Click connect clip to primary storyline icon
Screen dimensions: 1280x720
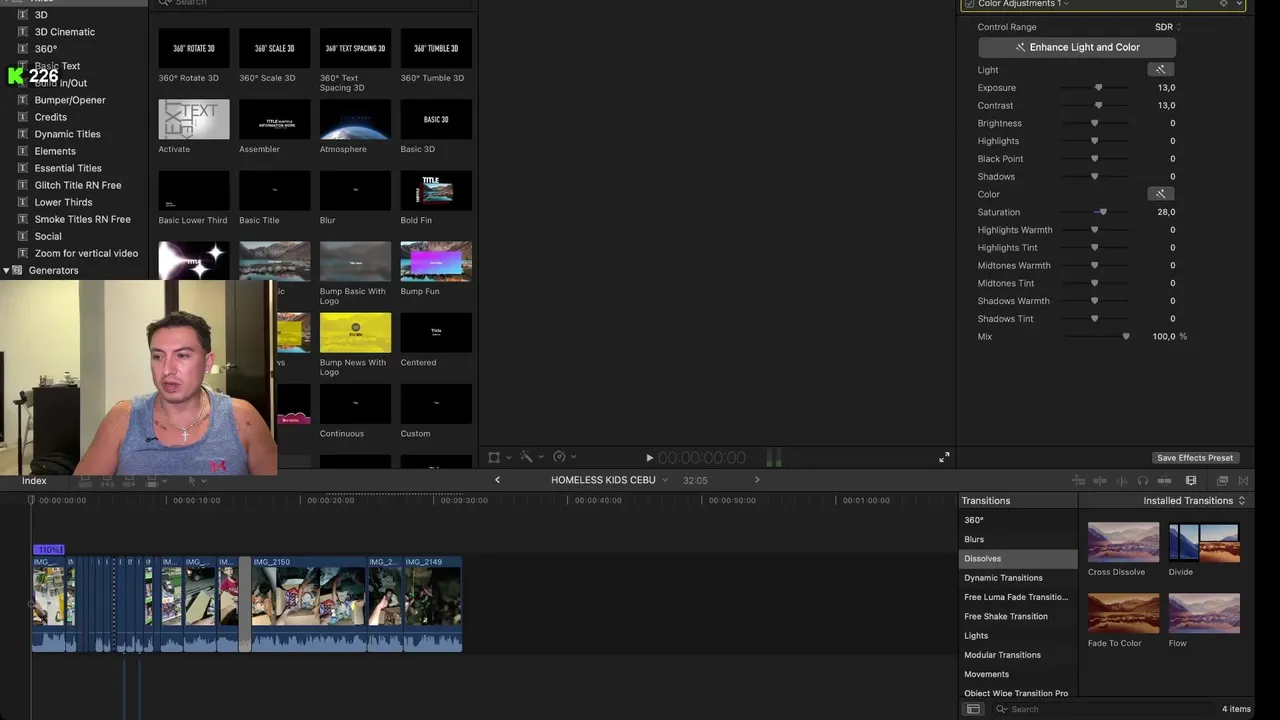pyautogui.click(x=85, y=481)
